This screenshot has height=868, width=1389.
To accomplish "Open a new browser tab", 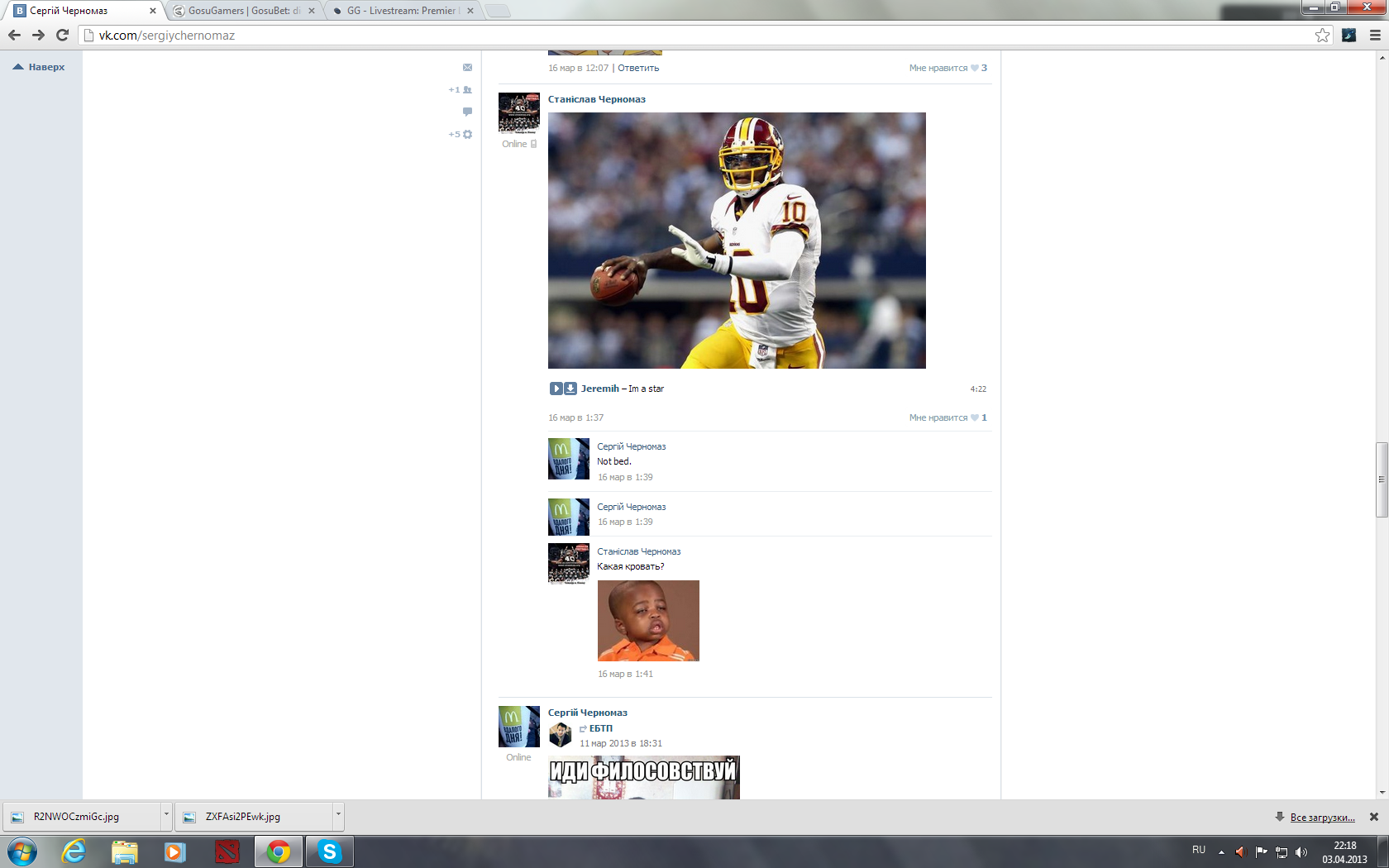I will (497, 11).
